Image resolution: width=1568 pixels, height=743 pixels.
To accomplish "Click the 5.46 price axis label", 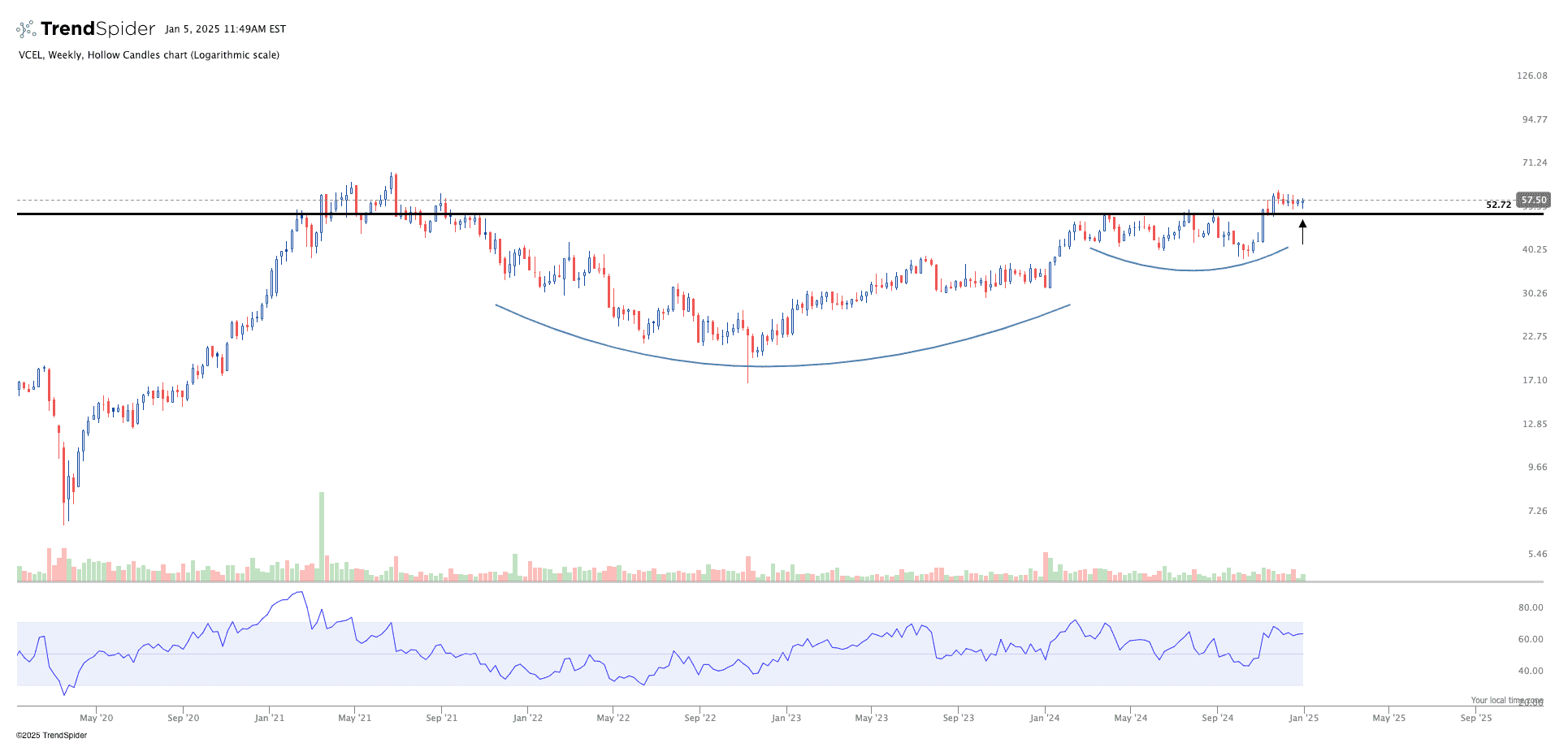I will pos(1537,554).
